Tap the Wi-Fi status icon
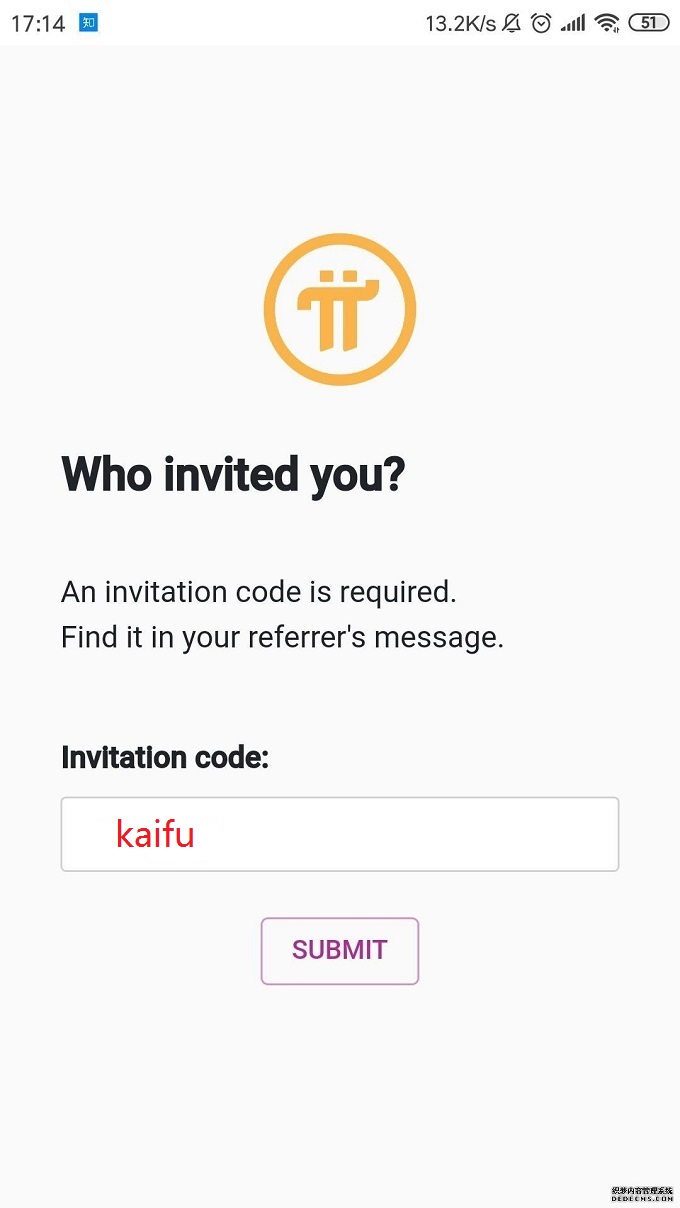Viewport: 680px width, 1208px height. point(607,23)
